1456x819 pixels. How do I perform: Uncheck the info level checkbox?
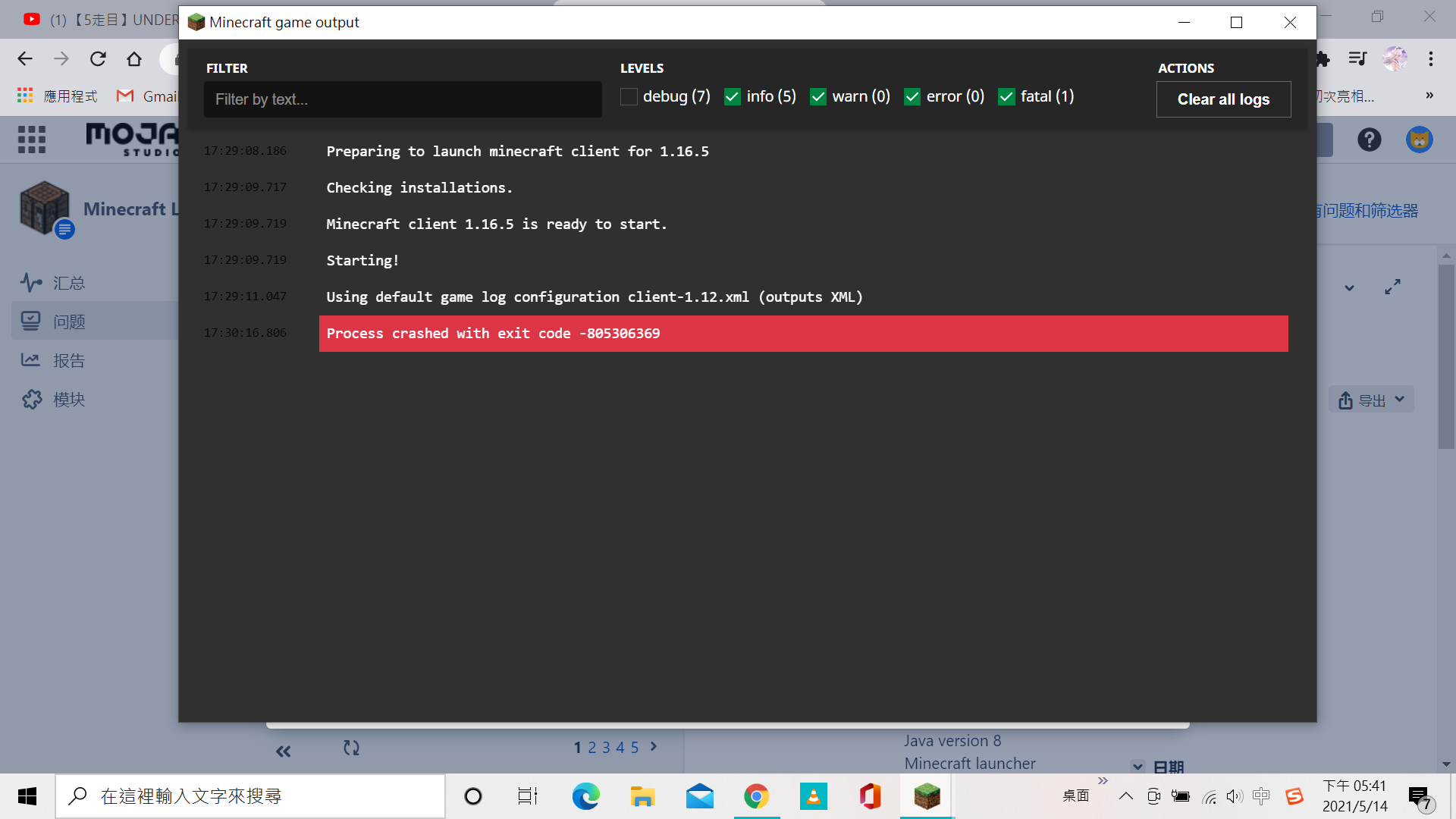coord(732,97)
